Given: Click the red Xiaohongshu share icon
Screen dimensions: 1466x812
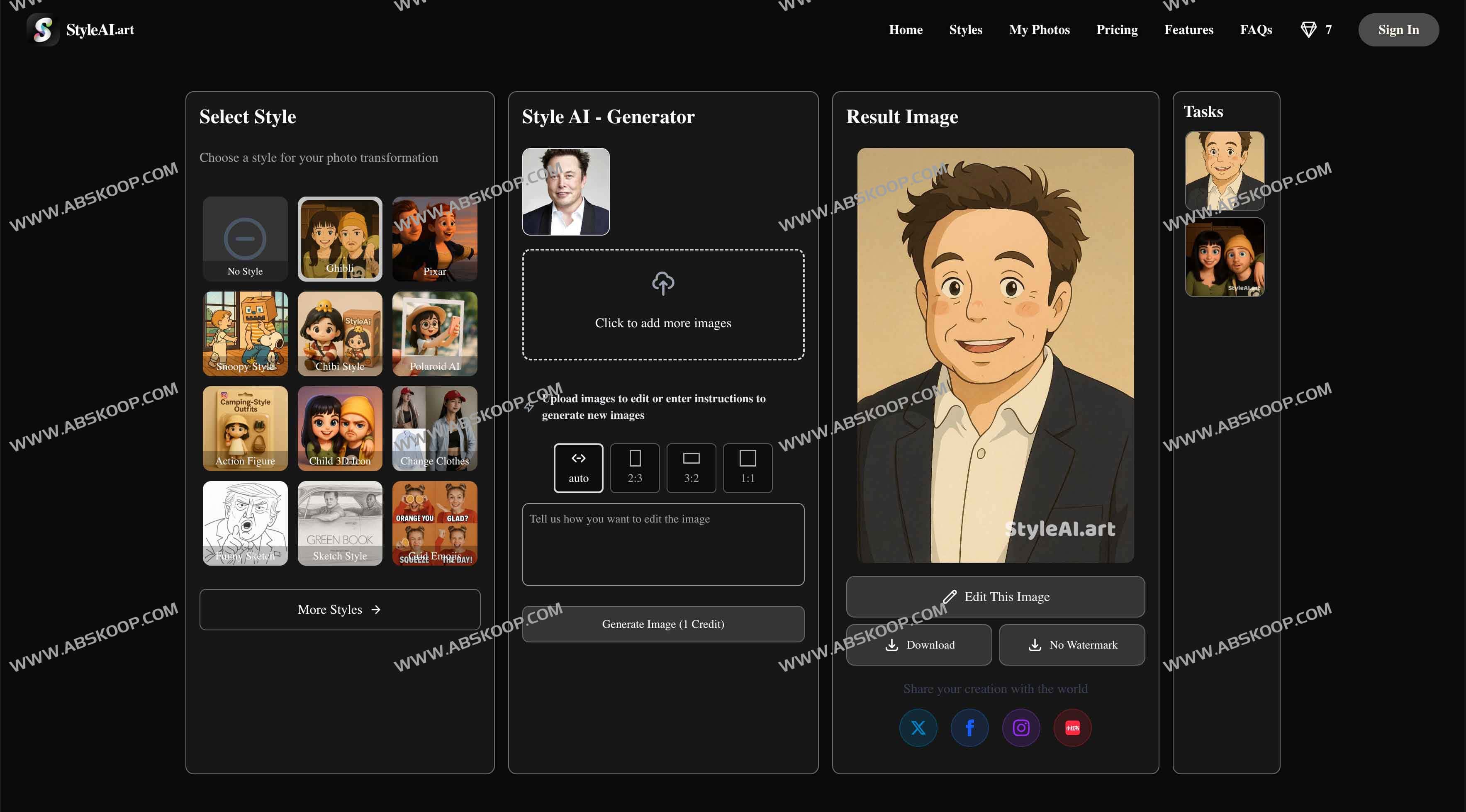Looking at the screenshot, I should pyautogui.click(x=1072, y=728).
